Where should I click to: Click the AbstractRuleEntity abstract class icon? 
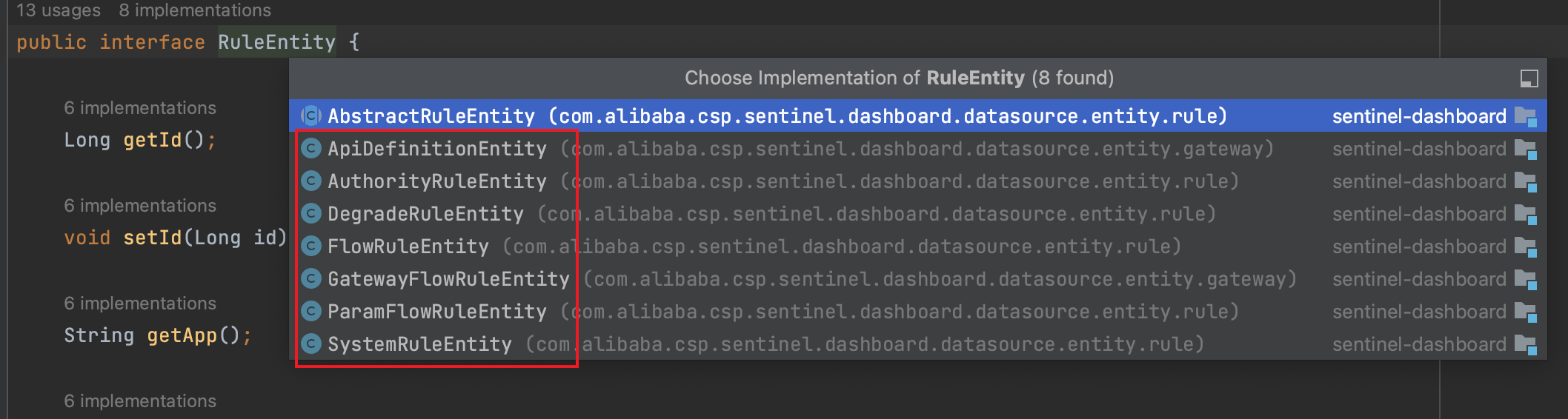(x=311, y=116)
